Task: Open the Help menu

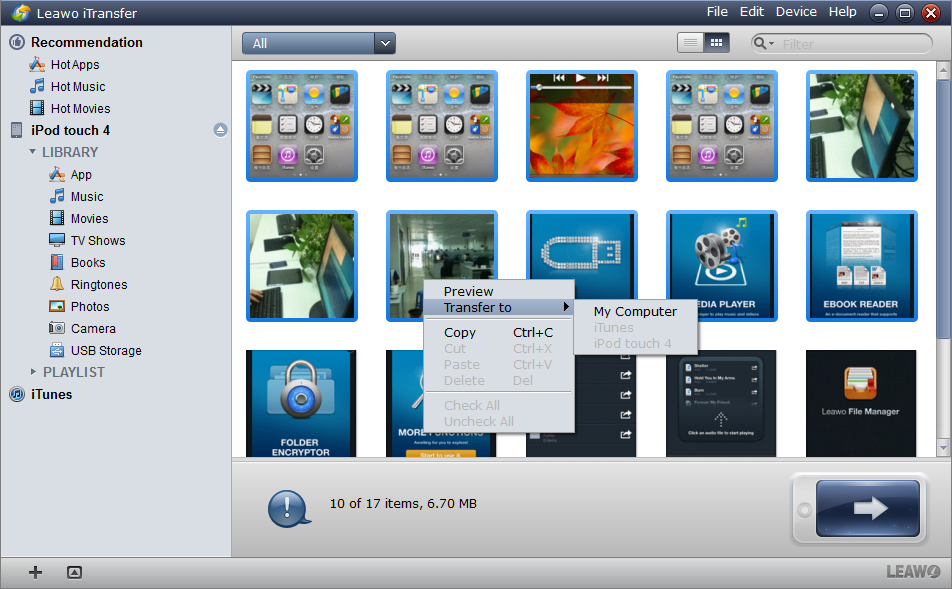Action: click(x=843, y=12)
